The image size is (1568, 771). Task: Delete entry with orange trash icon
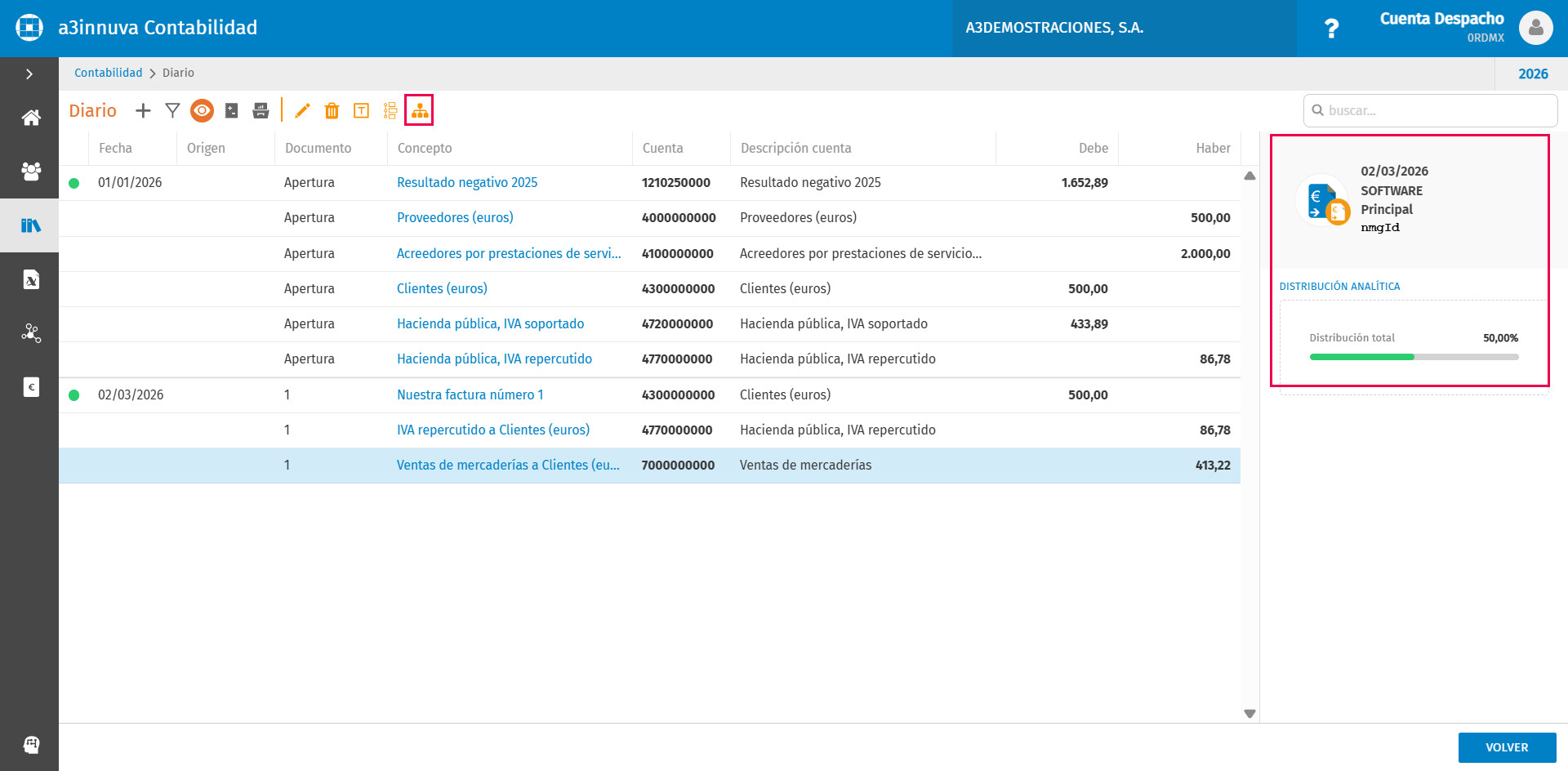pyautogui.click(x=332, y=110)
